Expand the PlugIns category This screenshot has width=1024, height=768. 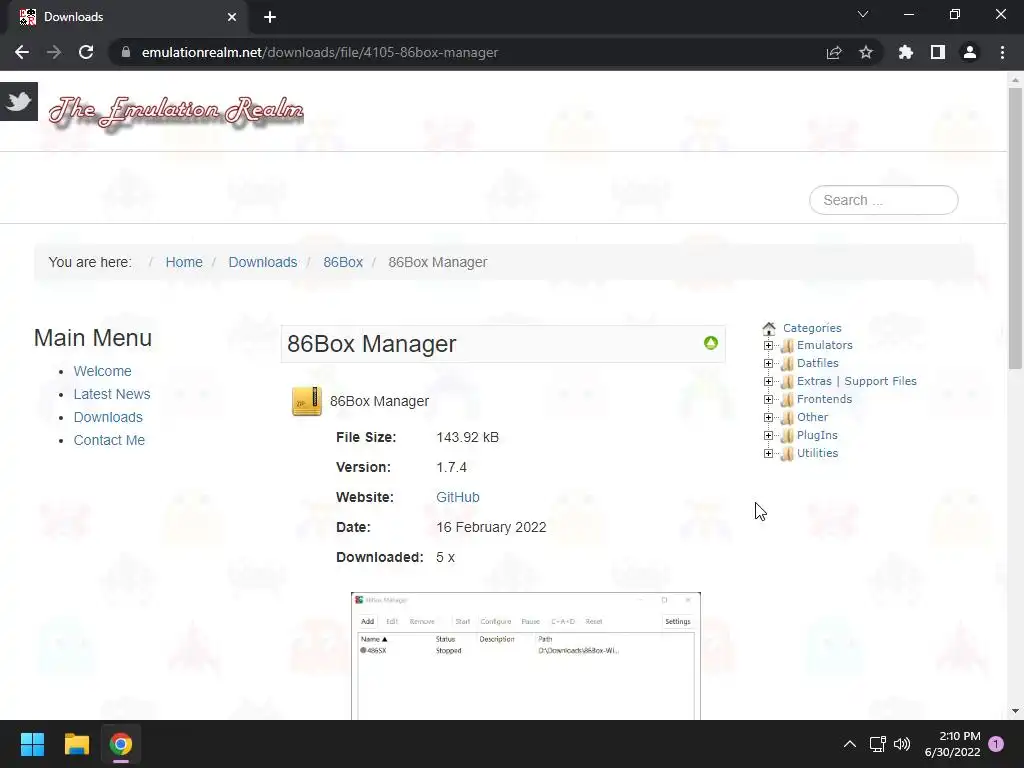click(769, 435)
